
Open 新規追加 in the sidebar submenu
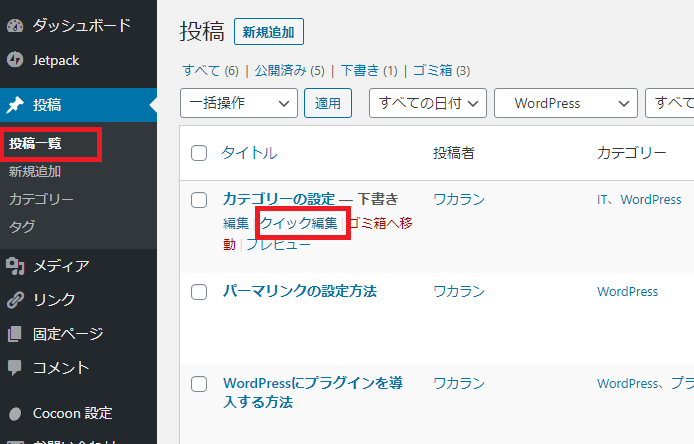tap(35, 171)
